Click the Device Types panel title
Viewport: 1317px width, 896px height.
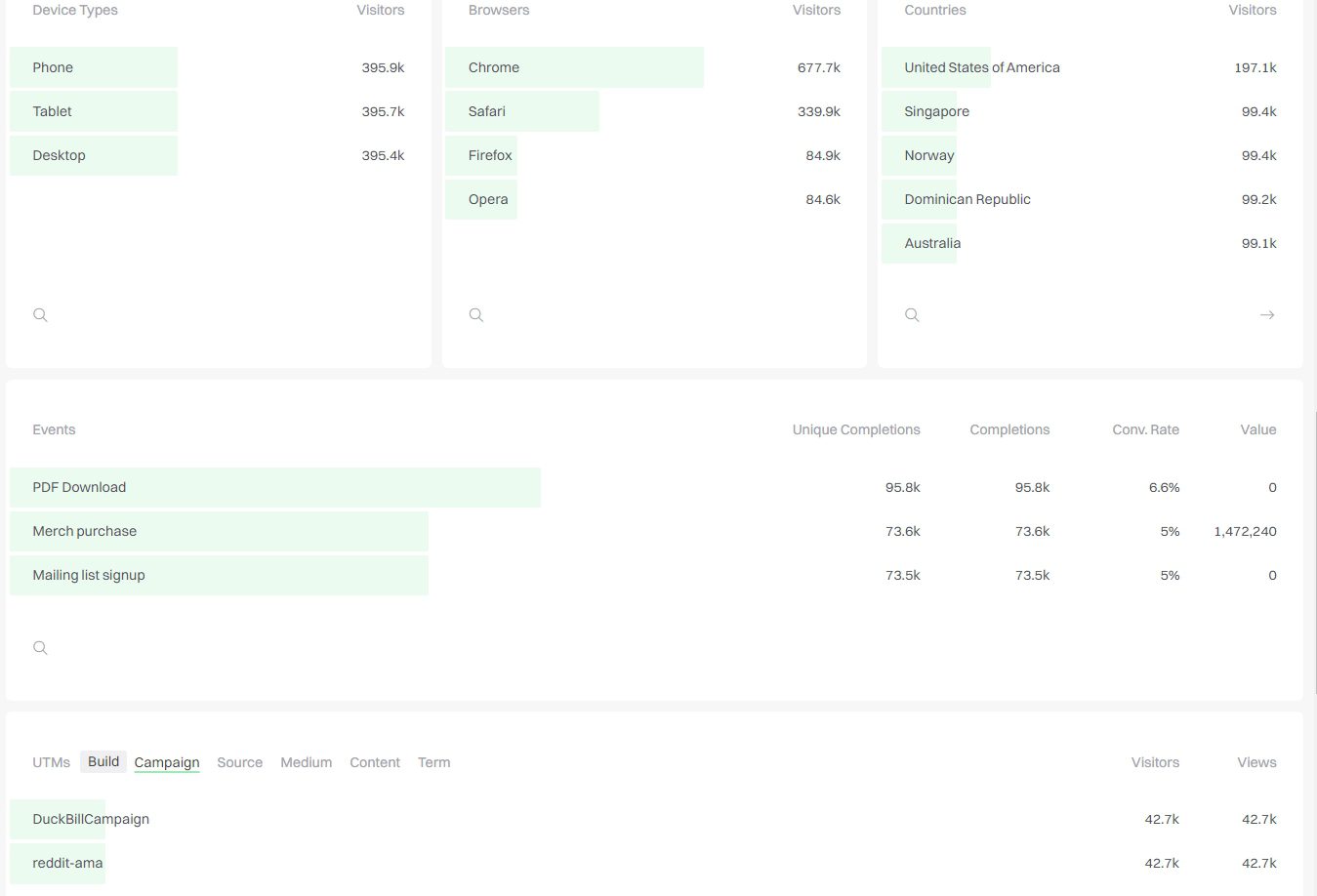(x=75, y=10)
